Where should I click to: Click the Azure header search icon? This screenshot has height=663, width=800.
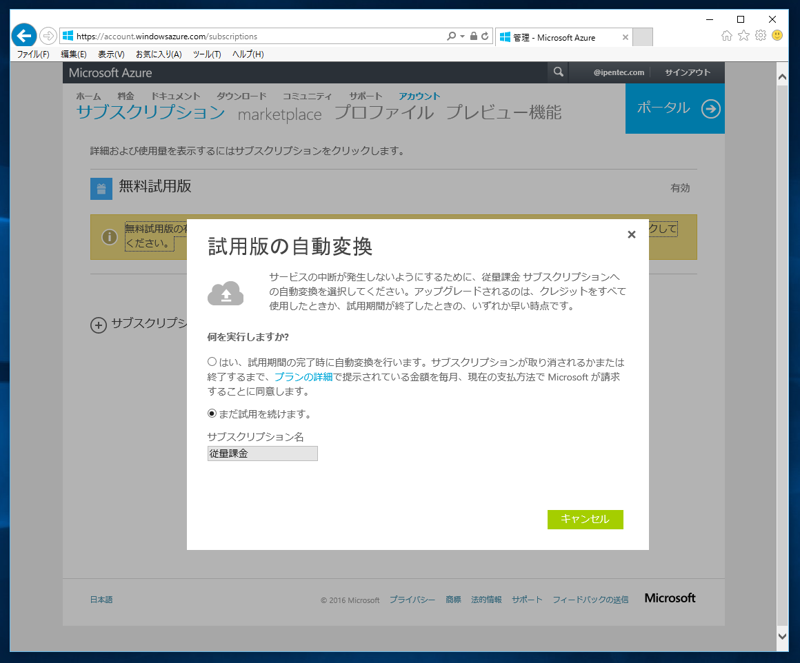(559, 72)
